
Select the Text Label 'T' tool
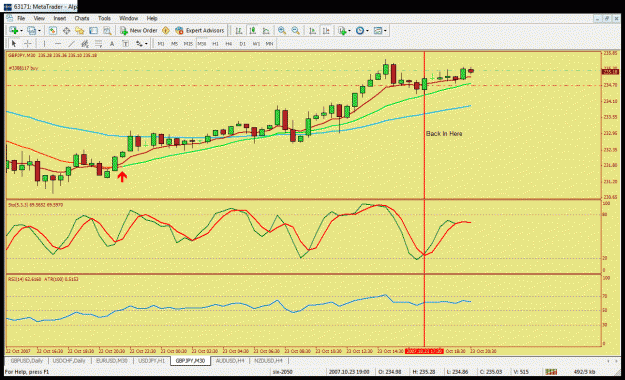126,43
